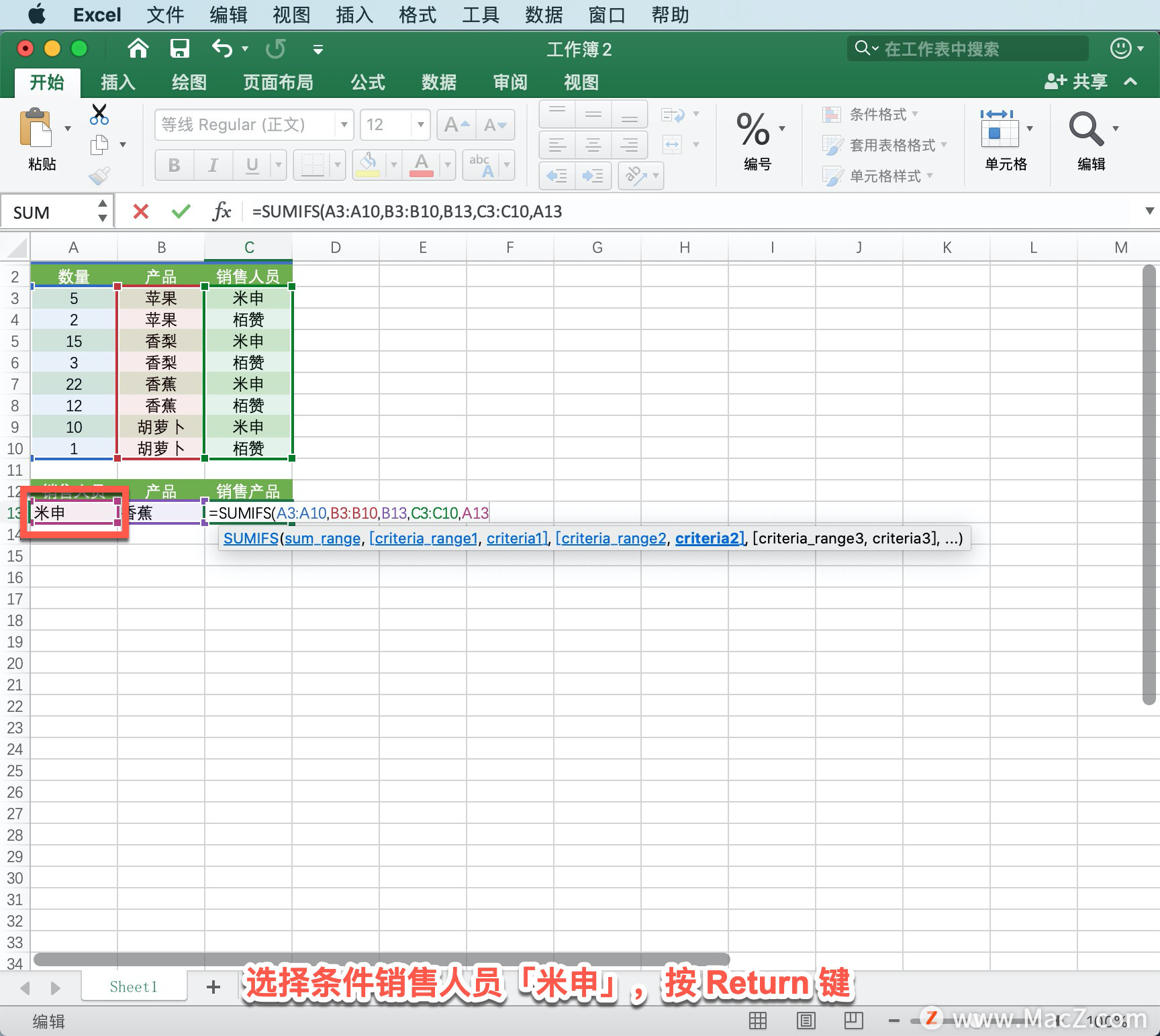Open the 工具 menu in menu bar
The height and width of the screenshot is (1036, 1160).
click(x=481, y=15)
